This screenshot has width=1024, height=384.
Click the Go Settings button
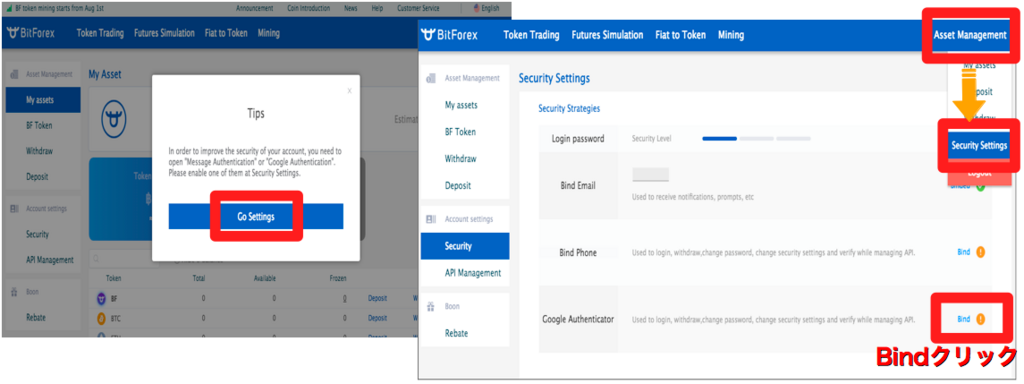coord(256,217)
